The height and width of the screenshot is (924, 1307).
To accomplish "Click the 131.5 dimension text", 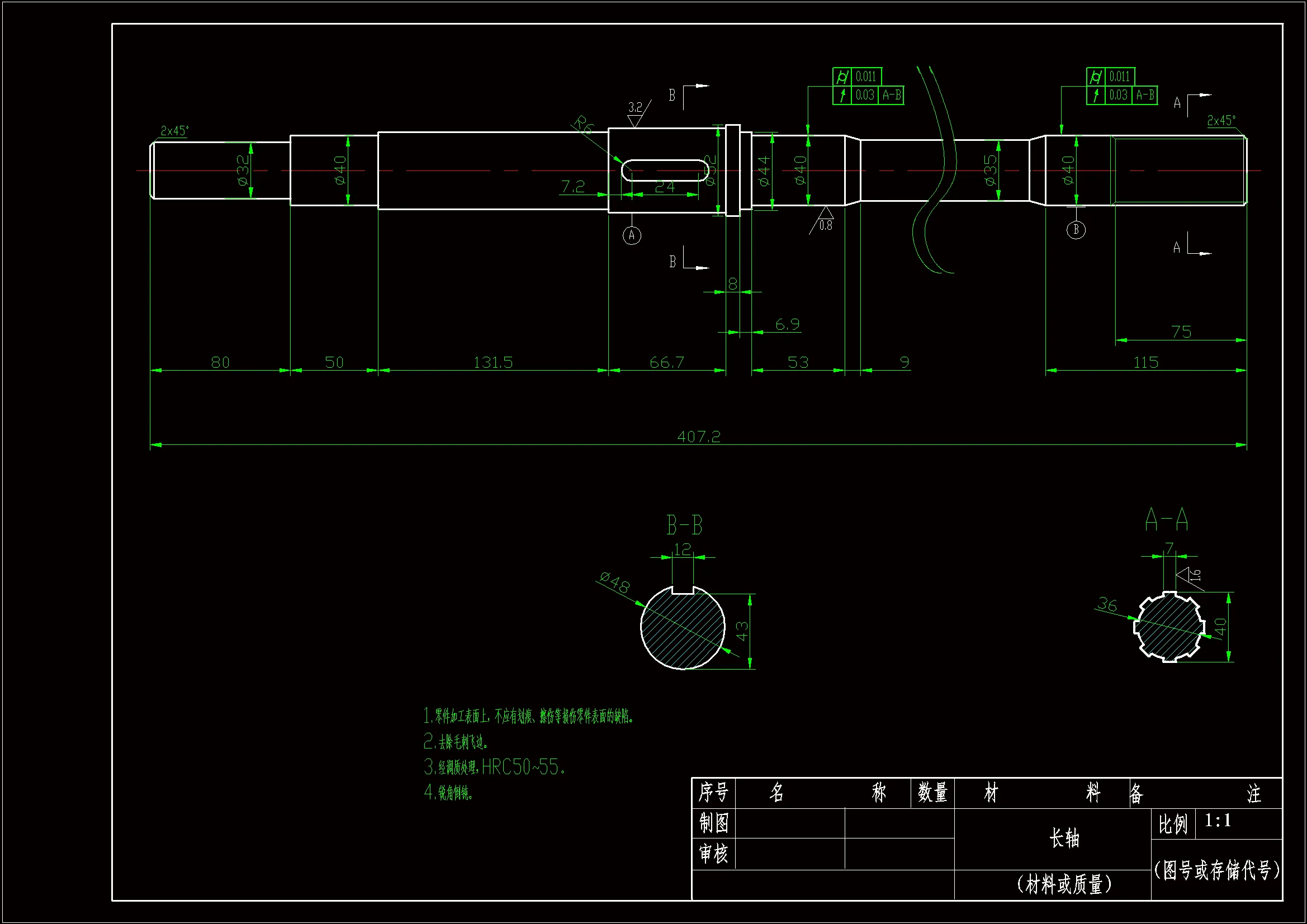I will pyautogui.click(x=493, y=363).
